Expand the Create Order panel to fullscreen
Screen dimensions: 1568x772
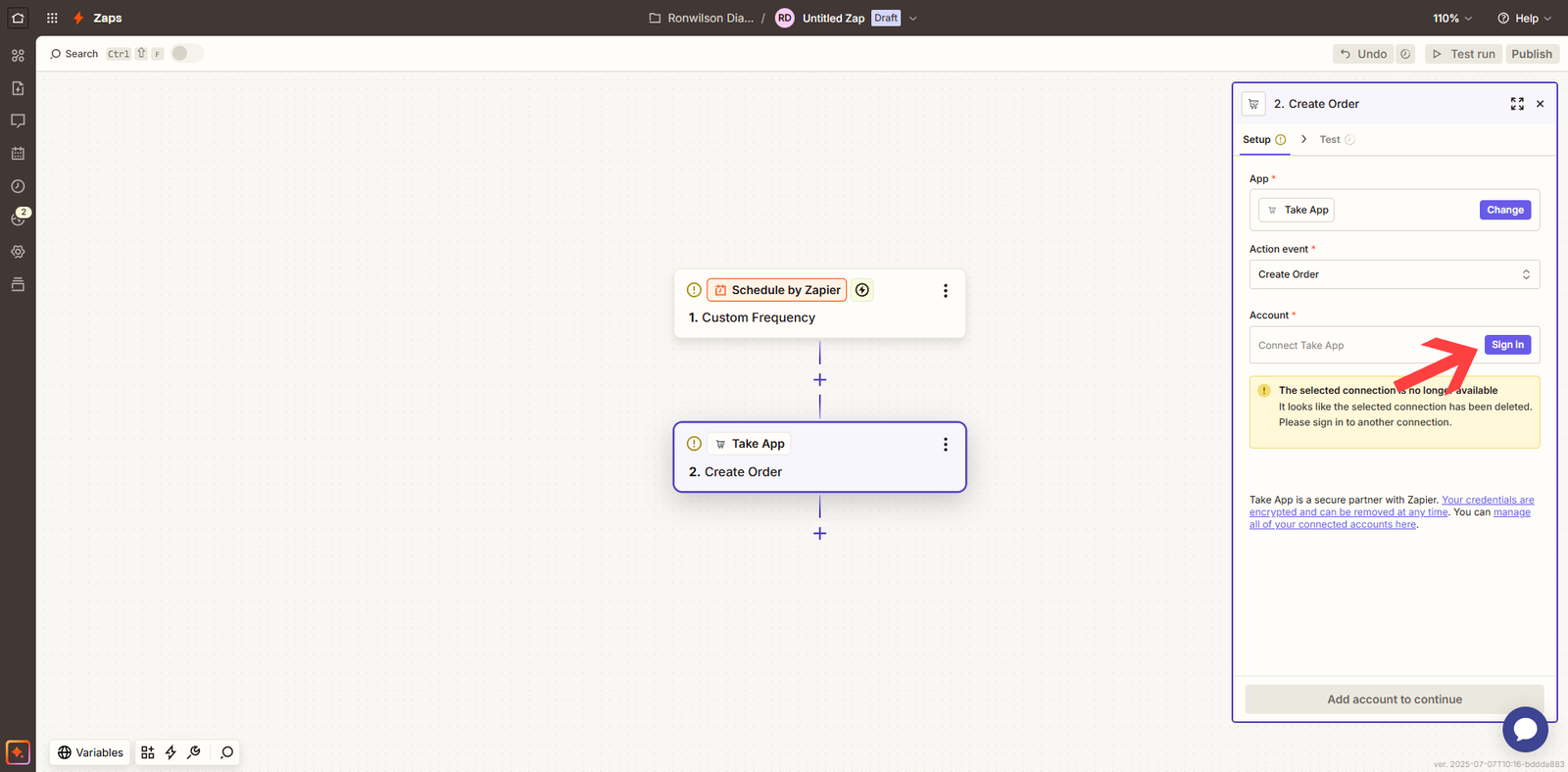click(x=1517, y=104)
